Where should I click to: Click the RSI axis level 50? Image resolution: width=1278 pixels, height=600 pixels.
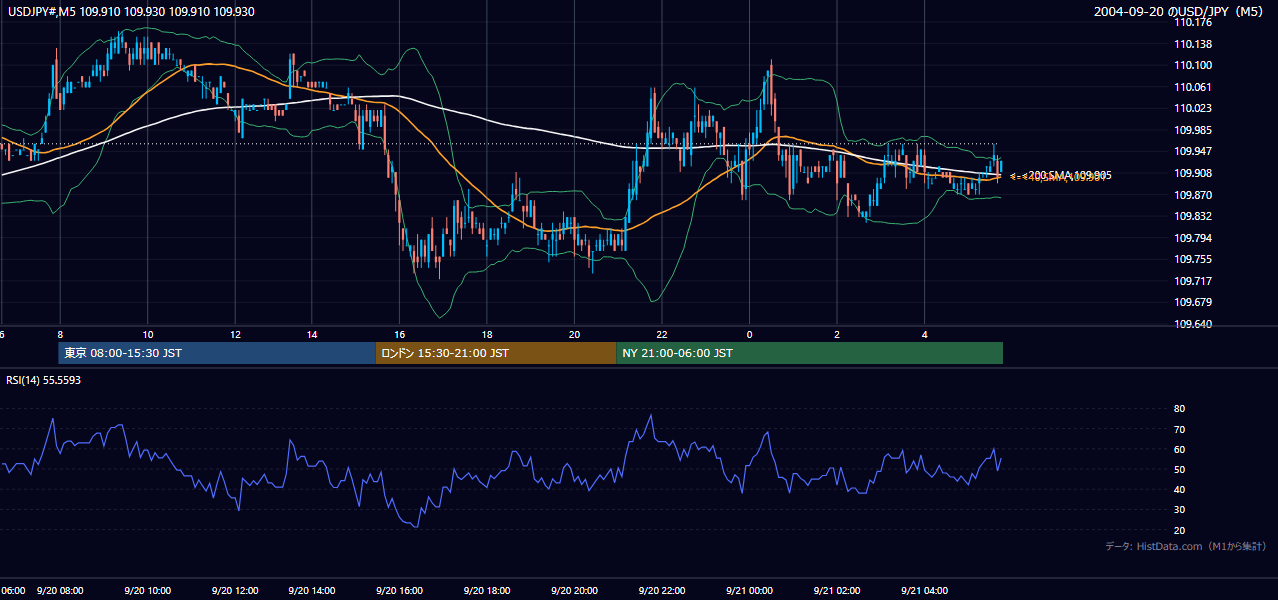point(1179,469)
